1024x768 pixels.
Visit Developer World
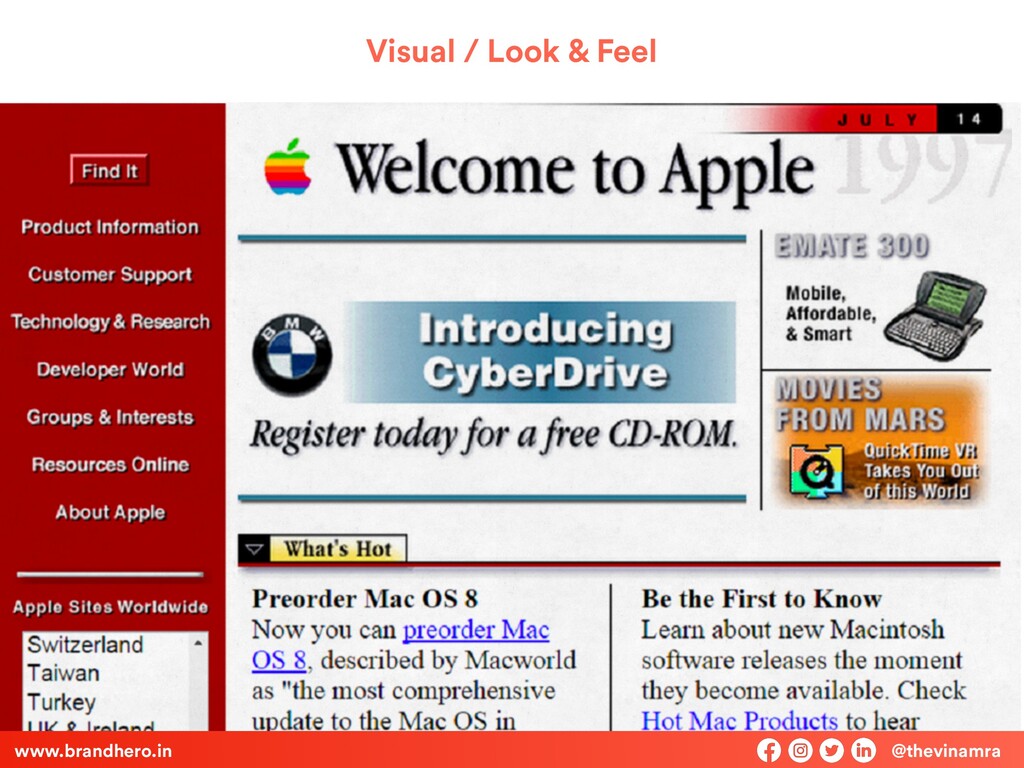coord(110,369)
